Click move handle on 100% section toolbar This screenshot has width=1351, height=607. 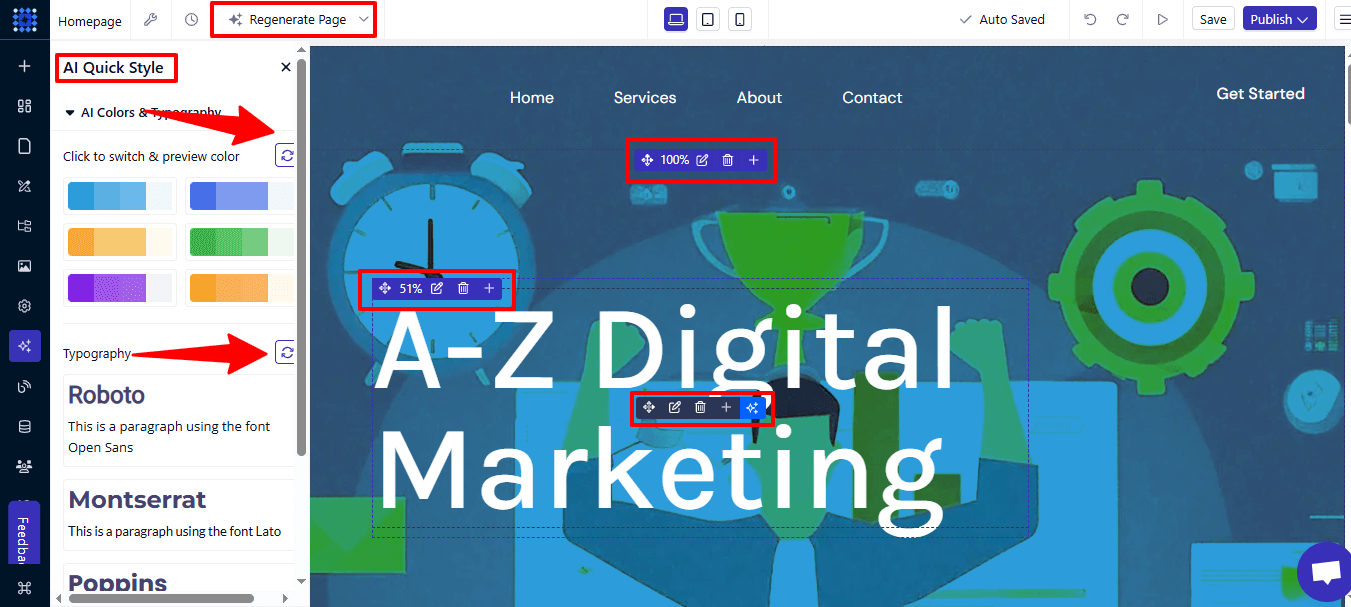(x=647, y=160)
